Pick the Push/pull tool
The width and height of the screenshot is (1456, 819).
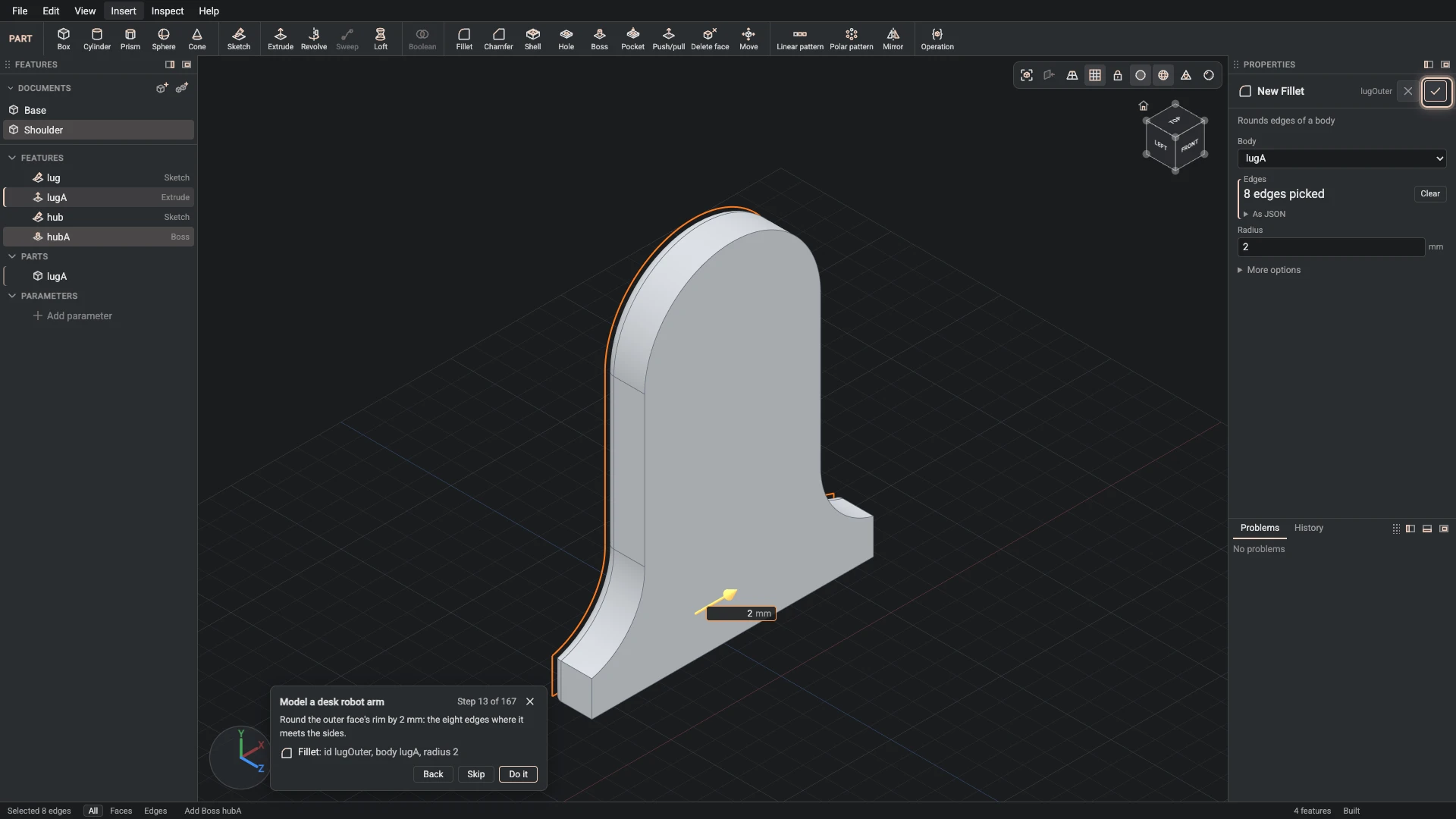669,39
